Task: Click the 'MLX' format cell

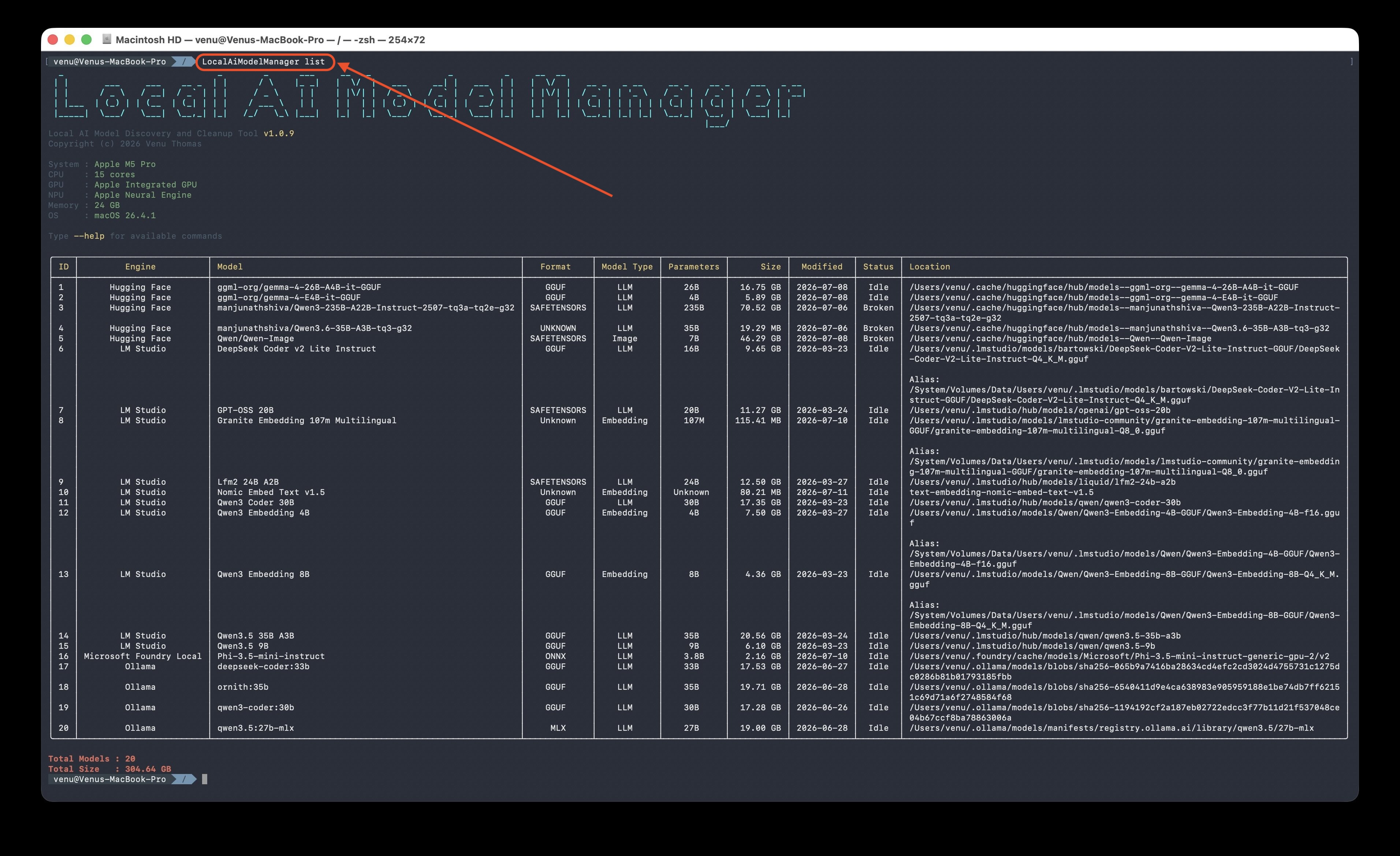Action: (558, 727)
